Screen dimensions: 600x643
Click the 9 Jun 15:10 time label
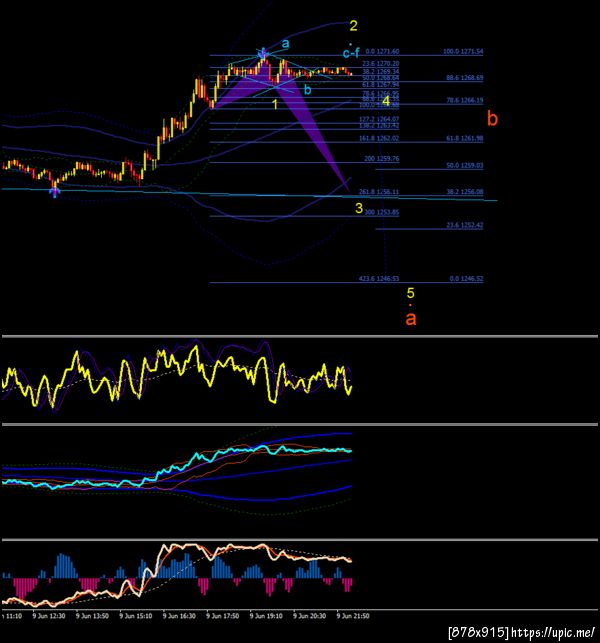tap(136, 616)
